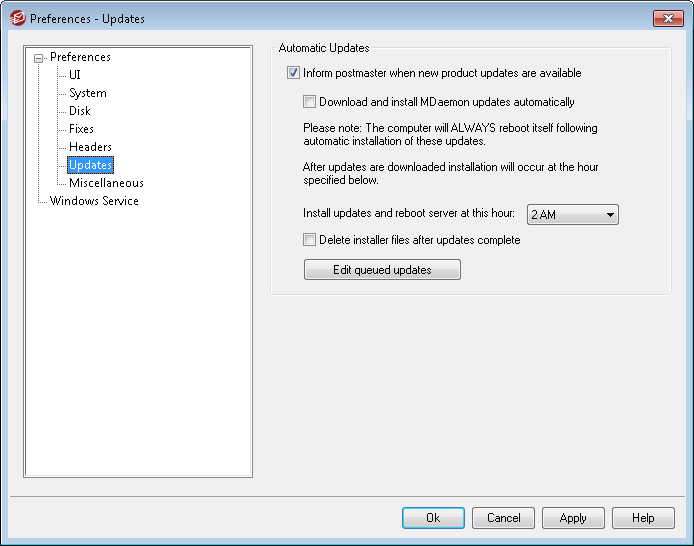The width and height of the screenshot is (694, 546).
Task: Close the Preferences dialog window
Action: pos(668,18)
